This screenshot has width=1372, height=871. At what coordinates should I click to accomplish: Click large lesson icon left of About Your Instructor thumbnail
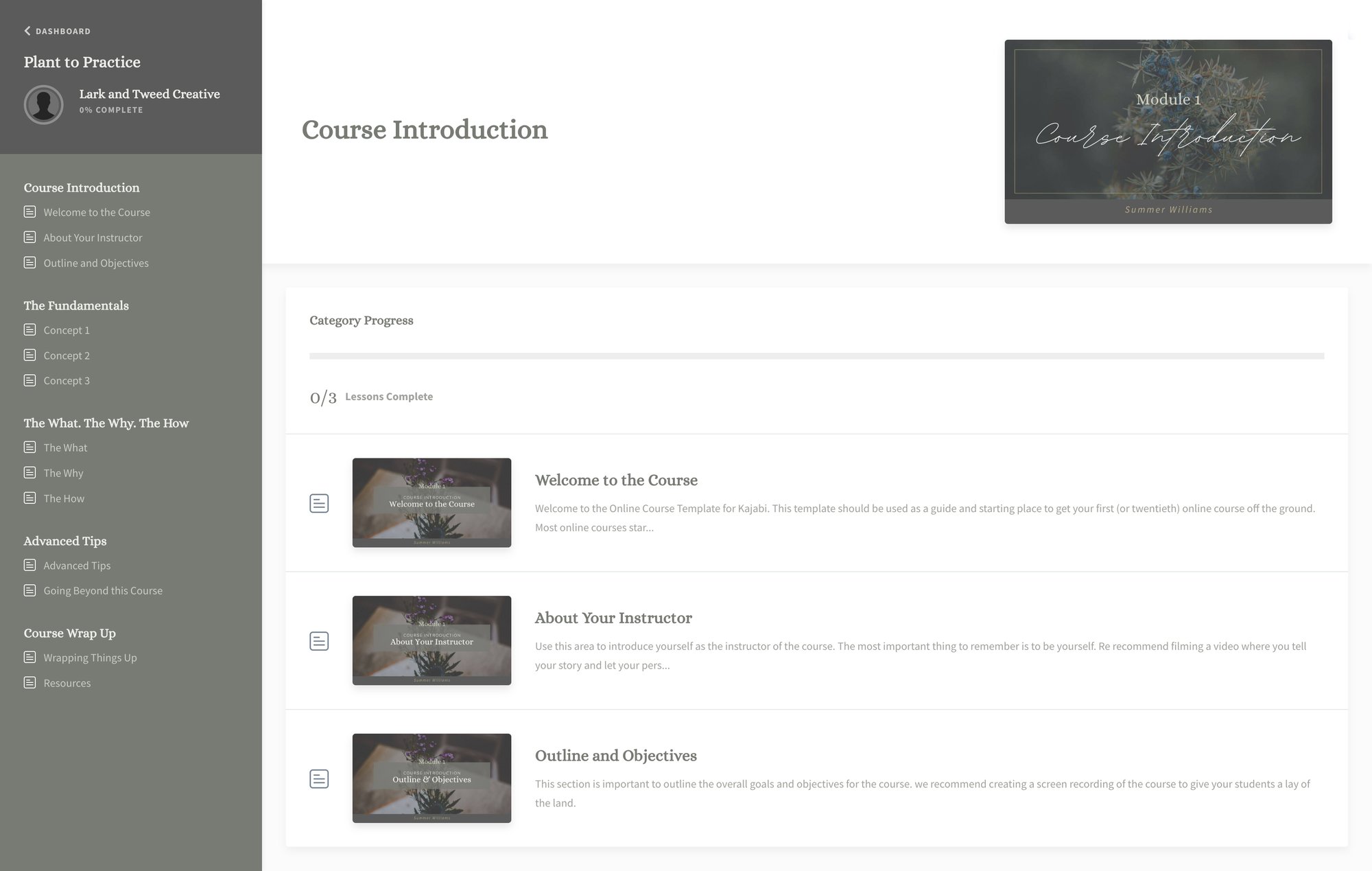pos(319,641)
